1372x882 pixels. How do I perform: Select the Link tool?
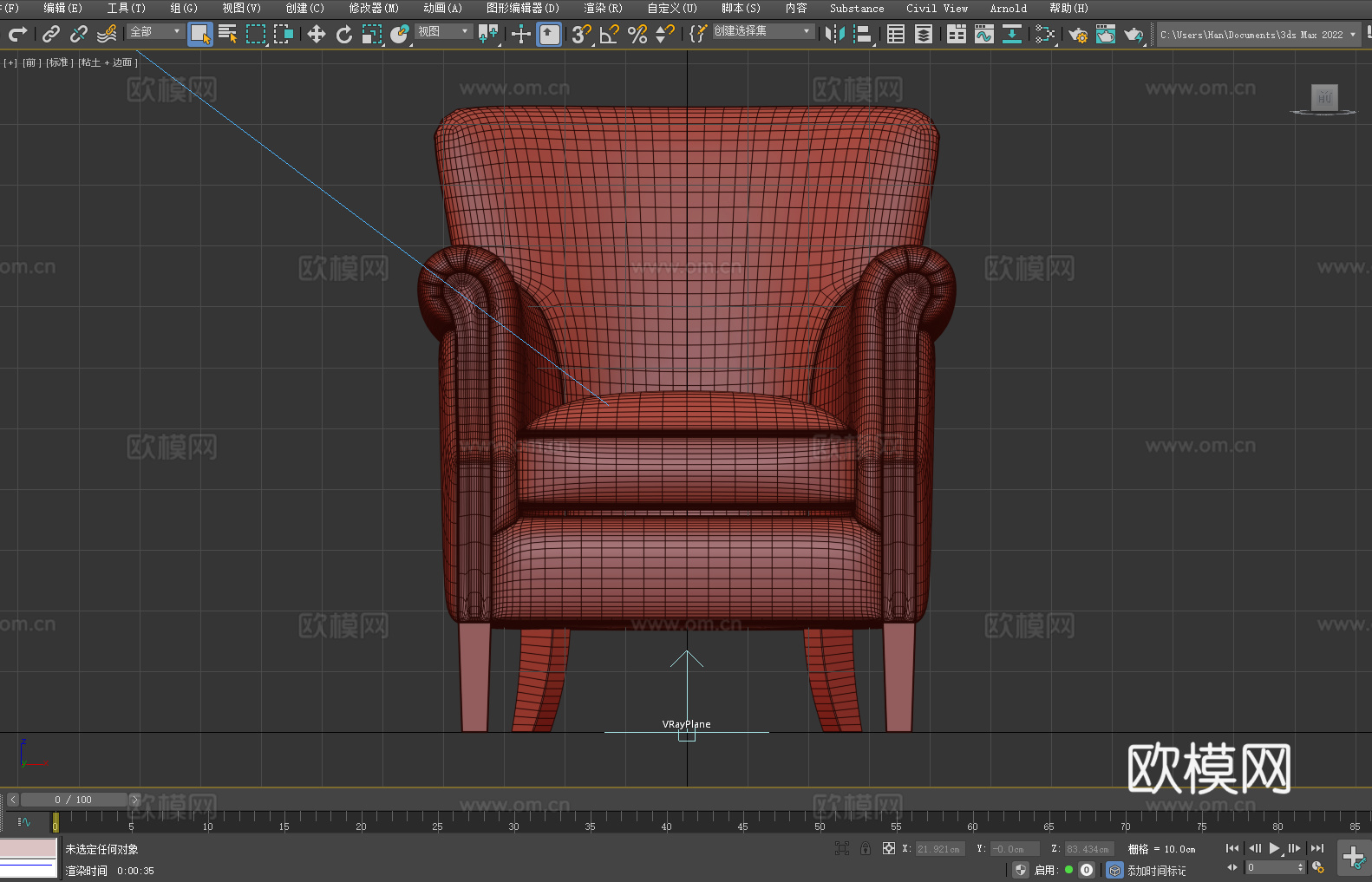click(51, 34)
